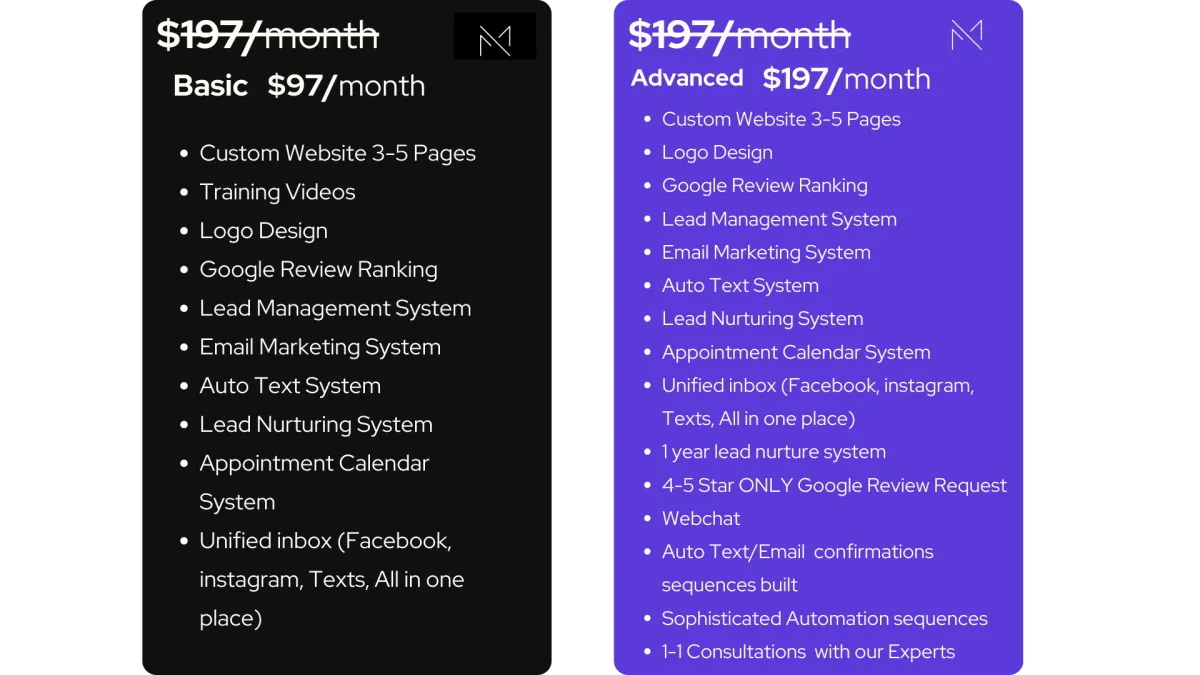
Task: Click 1 year lead nurture system item
Action: click(x=774, y=452)
